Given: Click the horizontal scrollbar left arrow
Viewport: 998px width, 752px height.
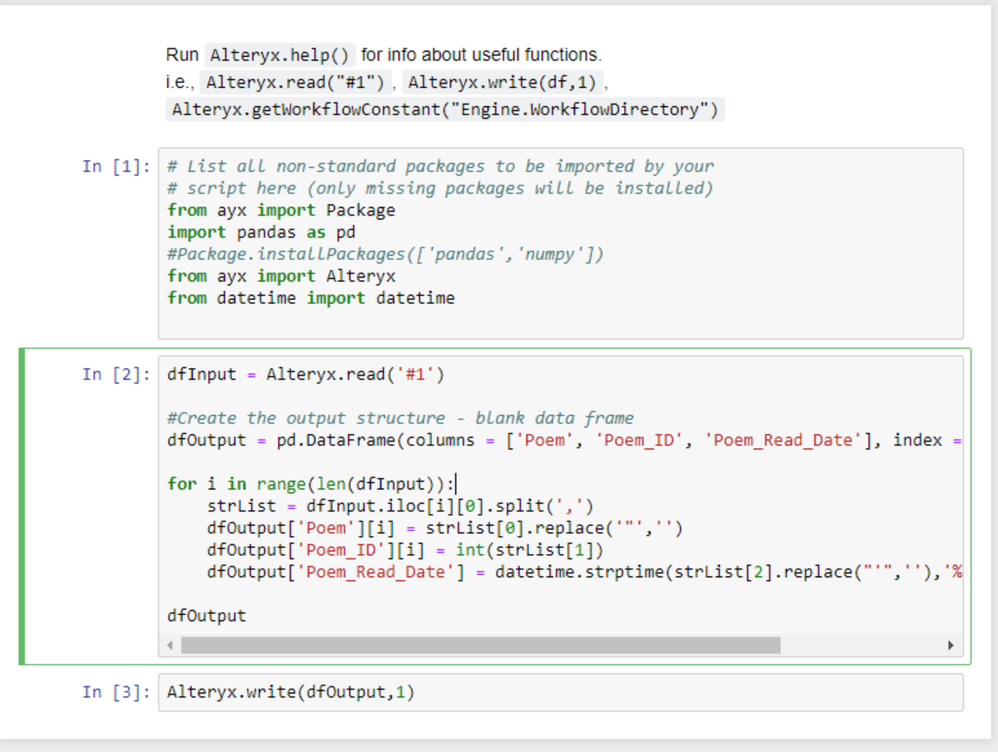Looking at the screenshot, I should (170, 645).
